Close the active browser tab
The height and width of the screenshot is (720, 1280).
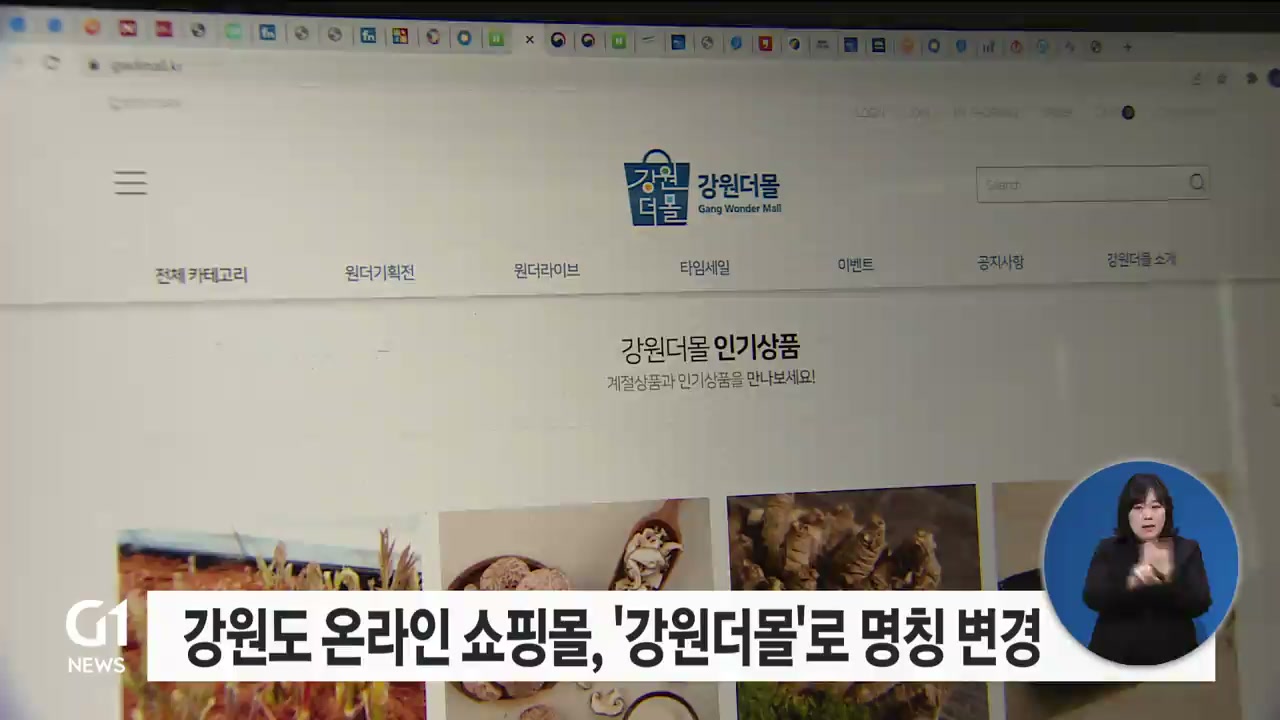(x=529, y=40)
